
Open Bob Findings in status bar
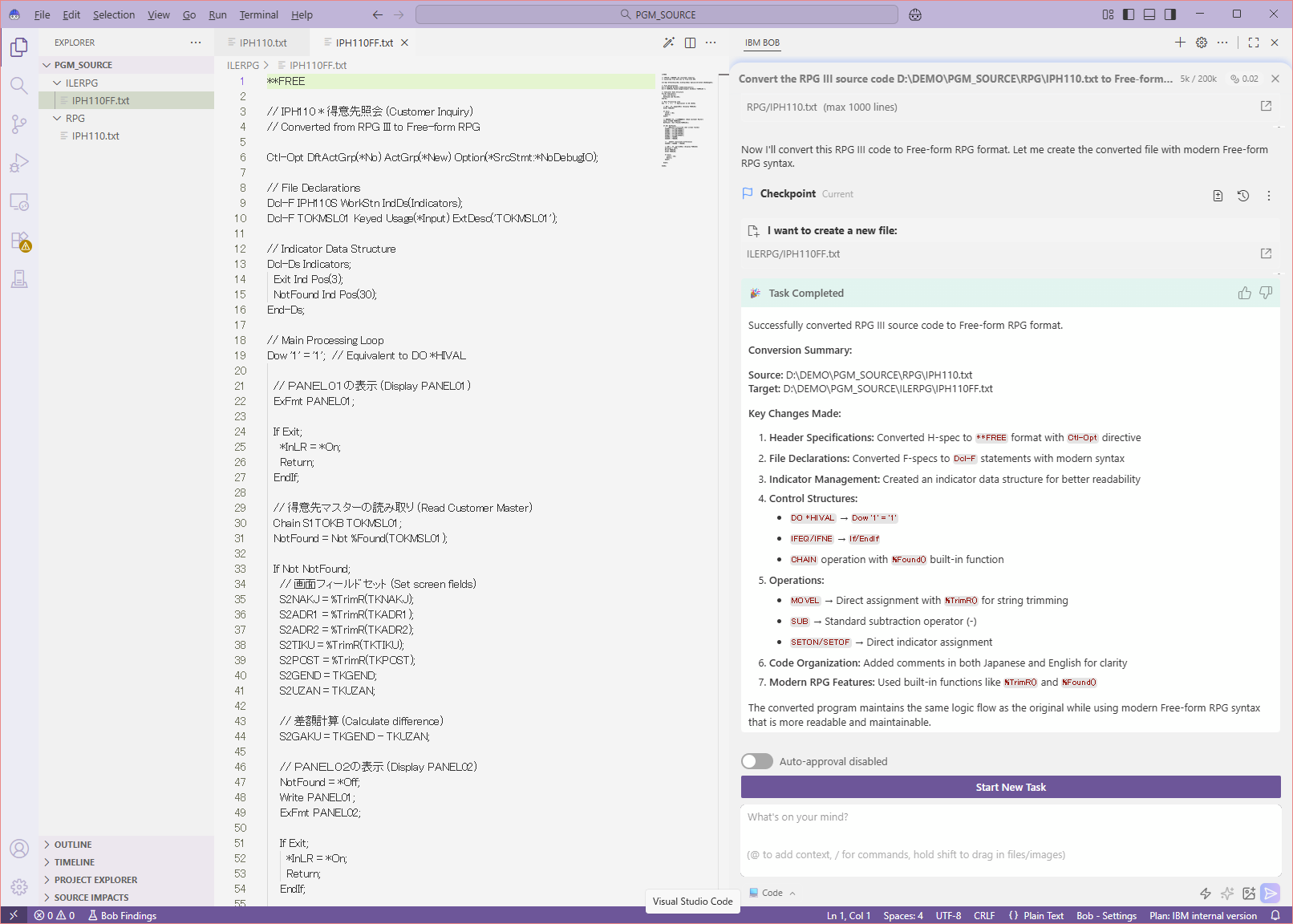click(122, 915)
